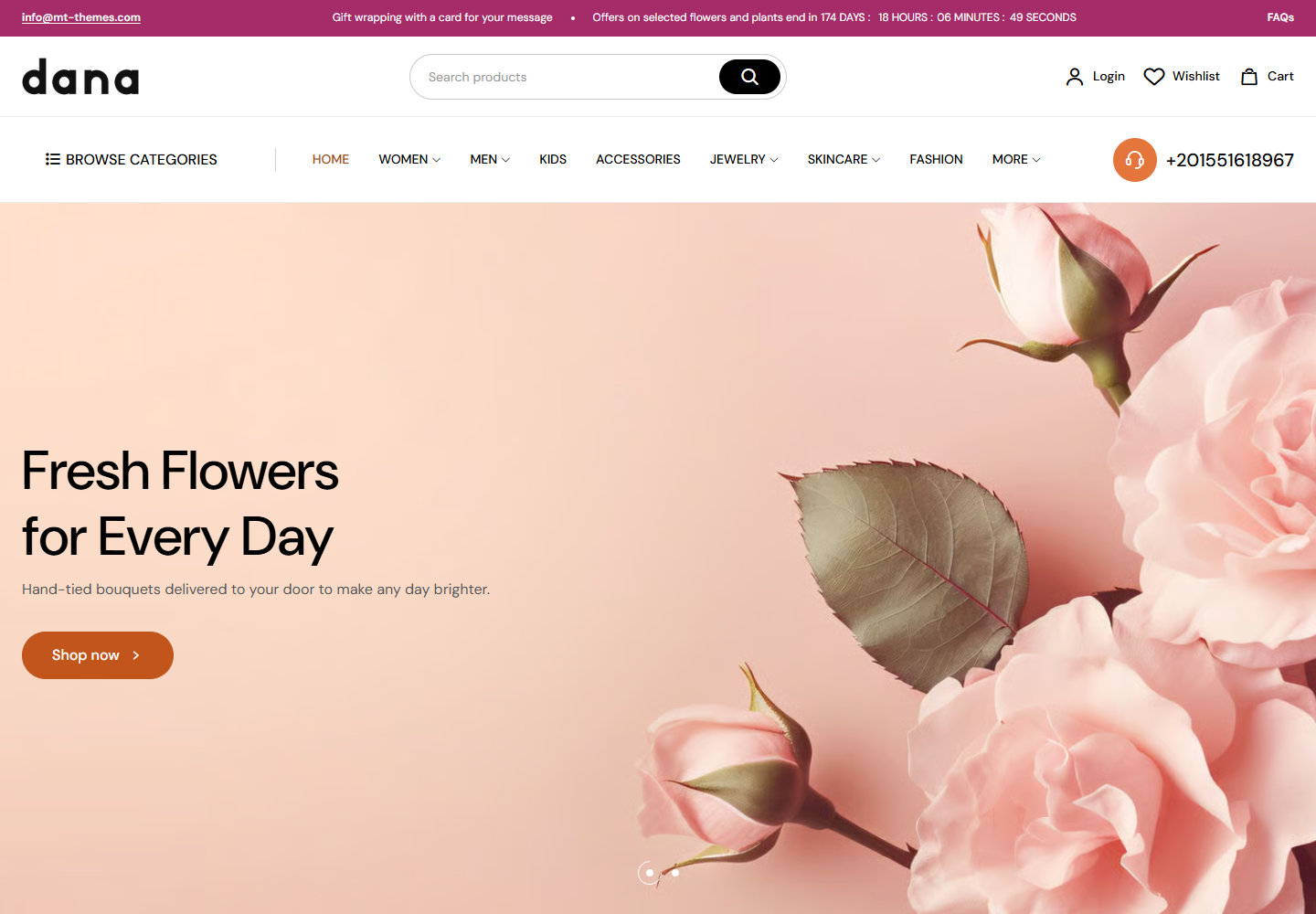Viewport: 1316px width, 914px height.
Task: Click the orange headset support icon
Action: 1135,160
